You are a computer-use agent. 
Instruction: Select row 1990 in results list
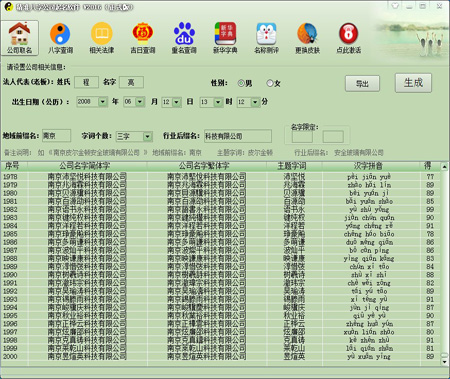click(x=220, y=275)
